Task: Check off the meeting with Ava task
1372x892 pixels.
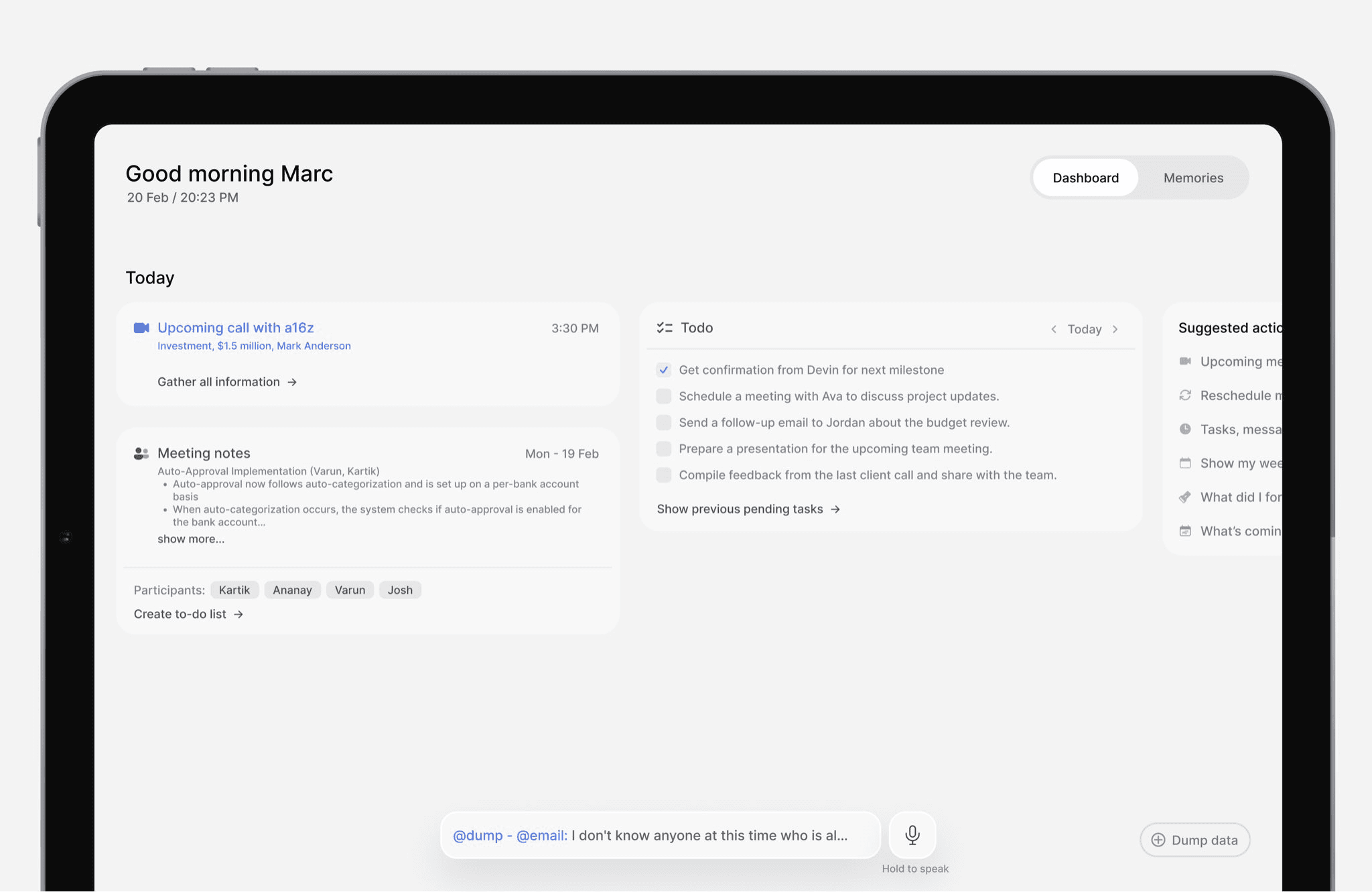Action: 663,396
